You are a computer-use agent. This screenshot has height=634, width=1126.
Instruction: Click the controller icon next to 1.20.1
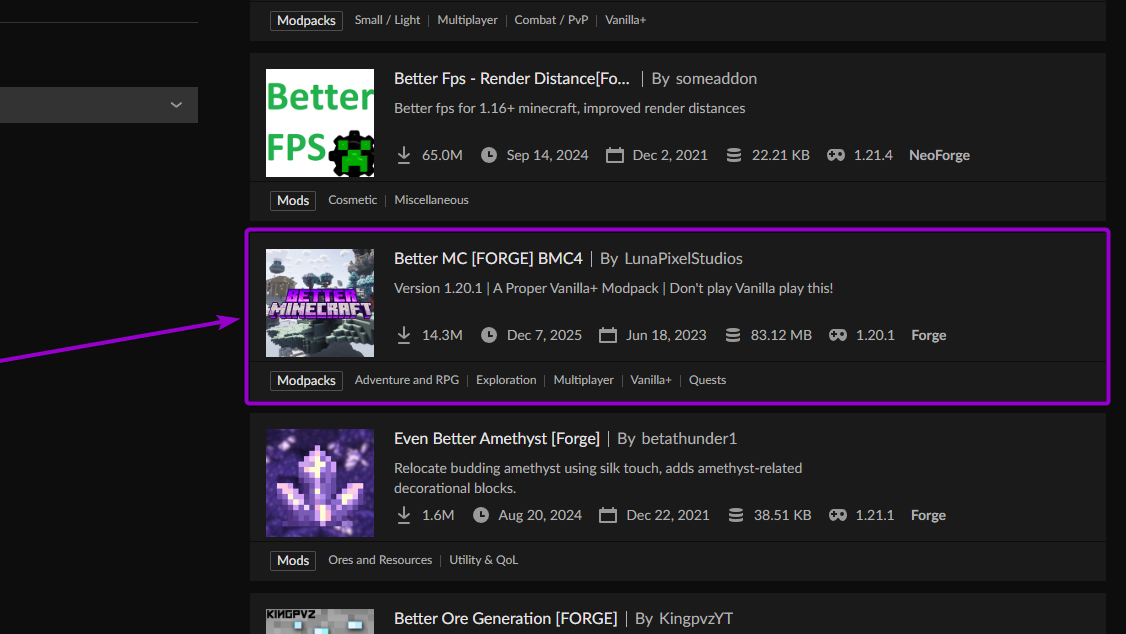tap(836, 335)
